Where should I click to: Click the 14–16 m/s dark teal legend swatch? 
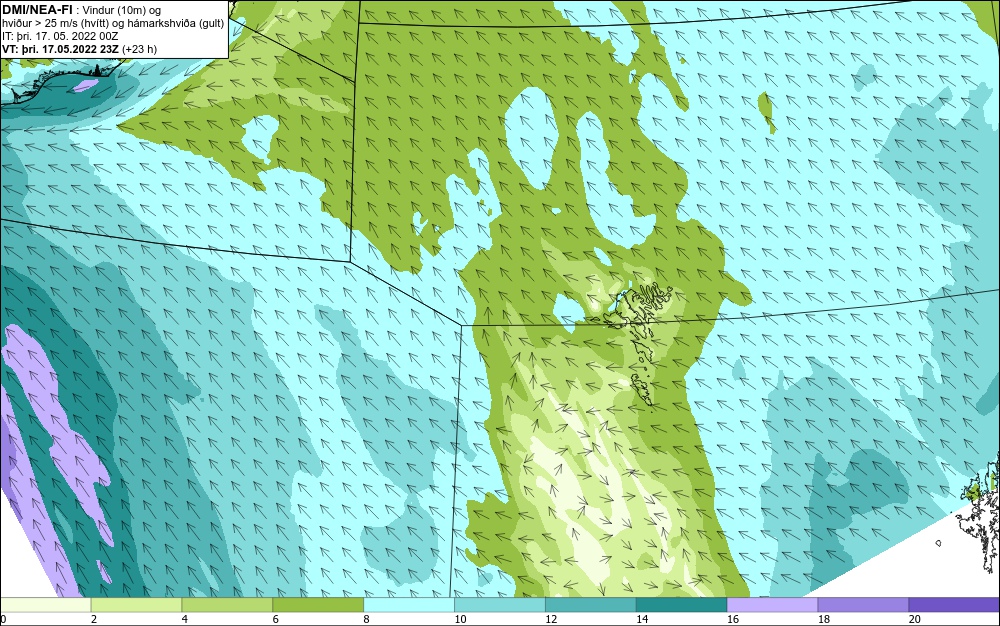(682, 605)
